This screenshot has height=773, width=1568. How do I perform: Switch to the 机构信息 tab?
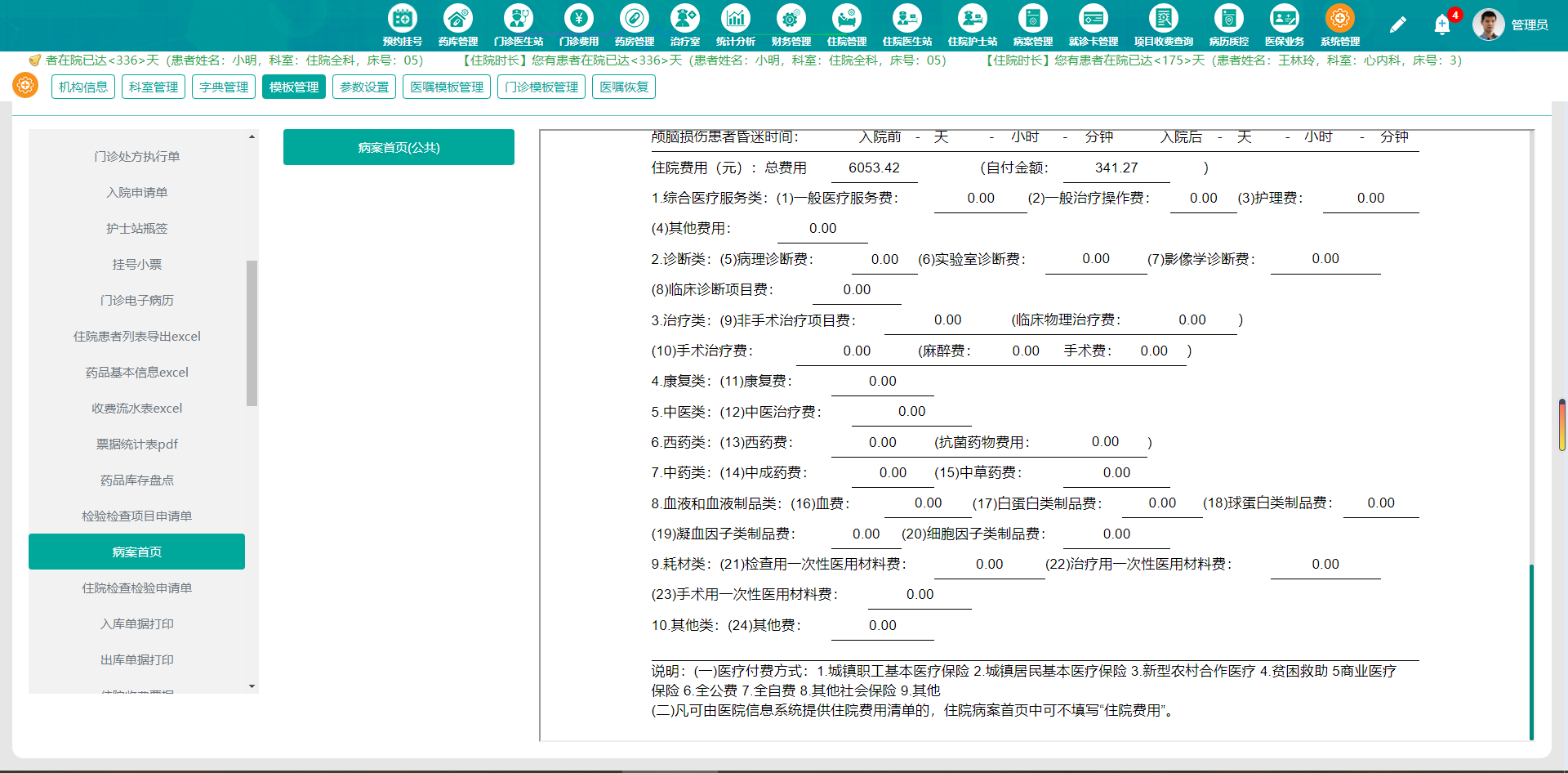[83, 87]
